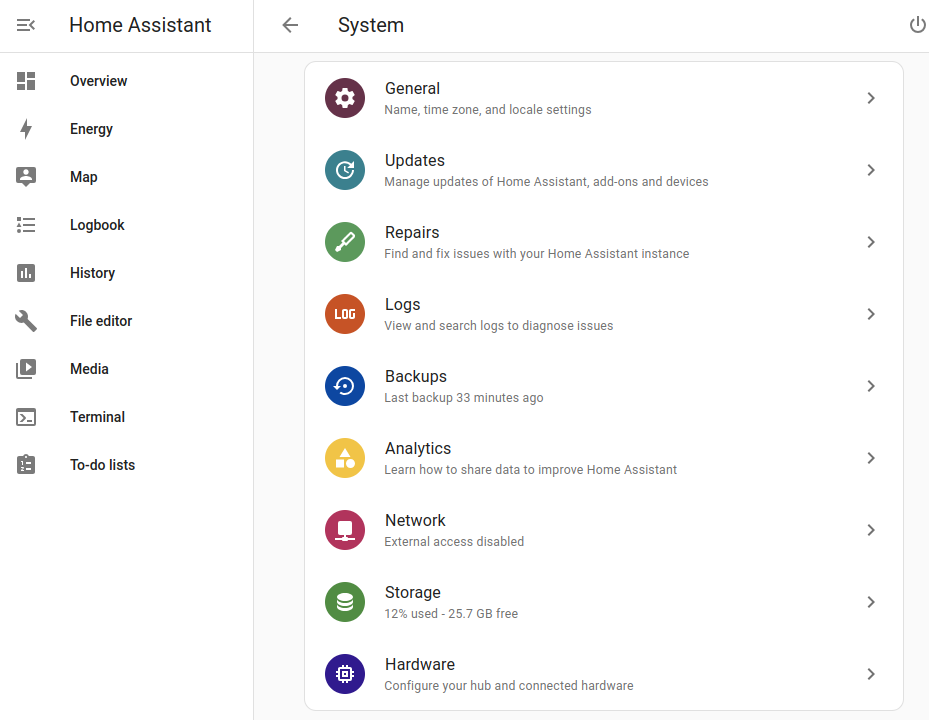Open the Updates settings title
Screen dimensions: 929x720
(x=415, y=161)
